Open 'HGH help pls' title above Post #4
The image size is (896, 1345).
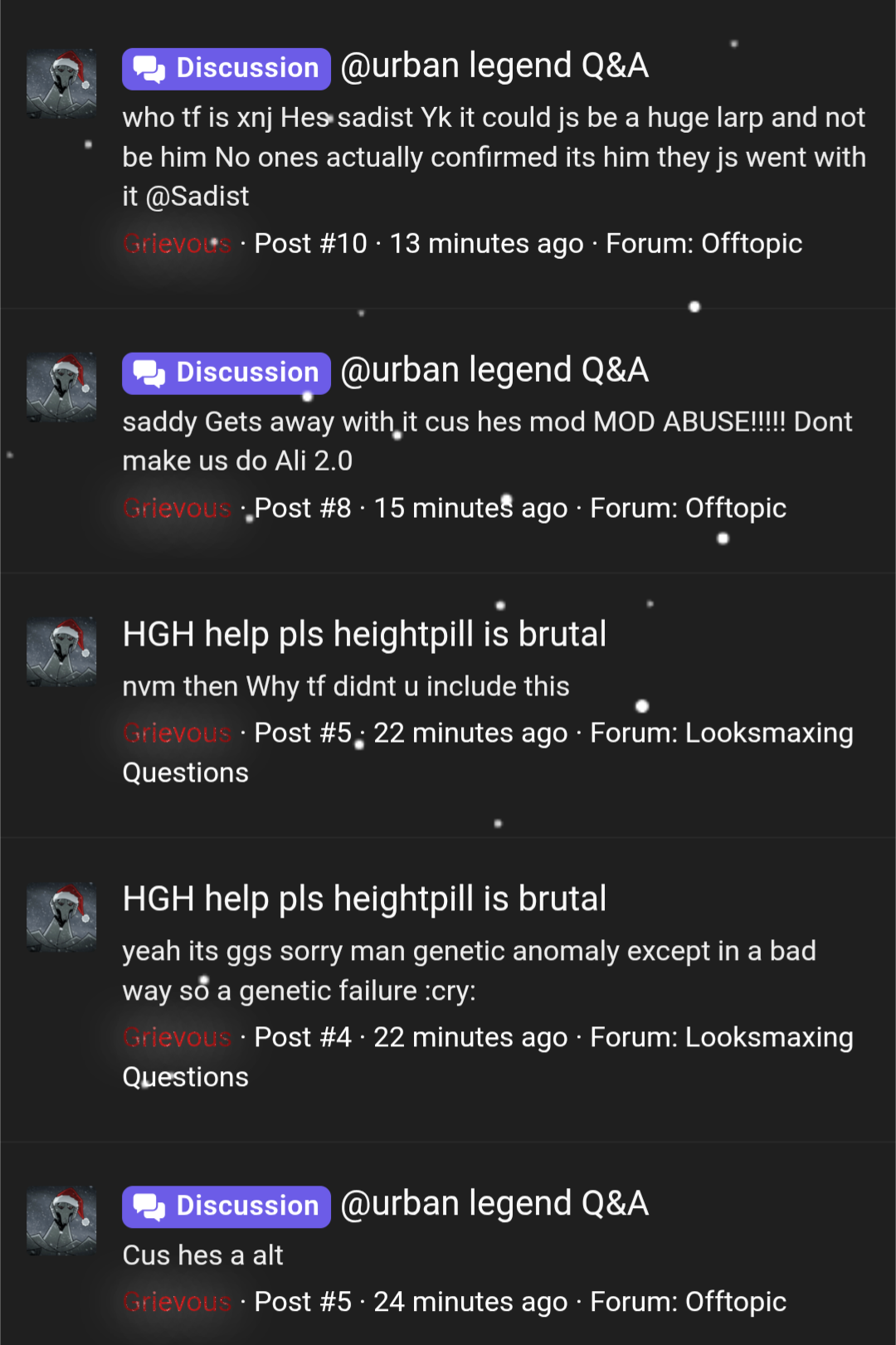[x=364, y=899]
